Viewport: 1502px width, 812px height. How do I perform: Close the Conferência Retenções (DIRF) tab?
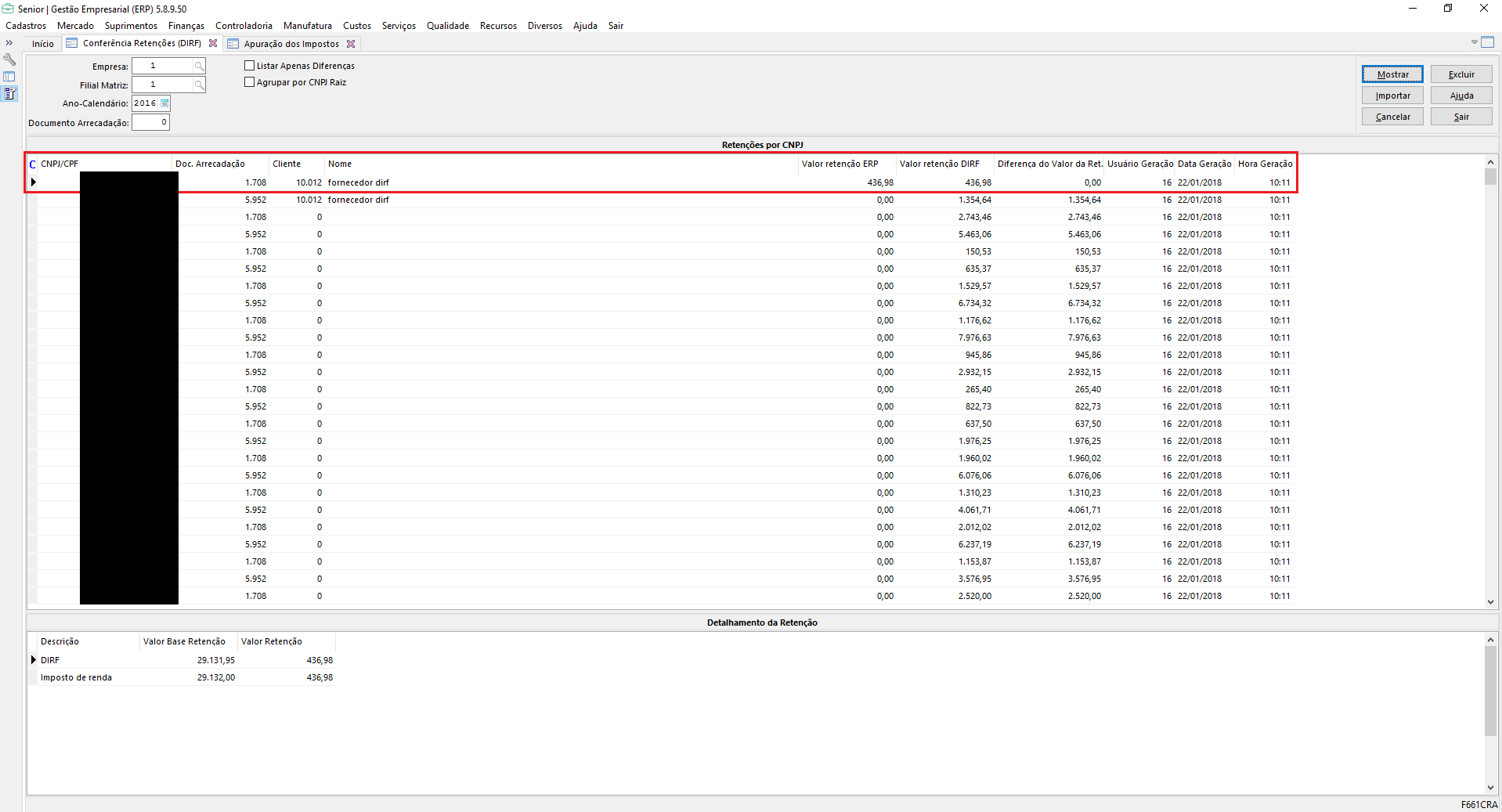[x=213, y=44]
